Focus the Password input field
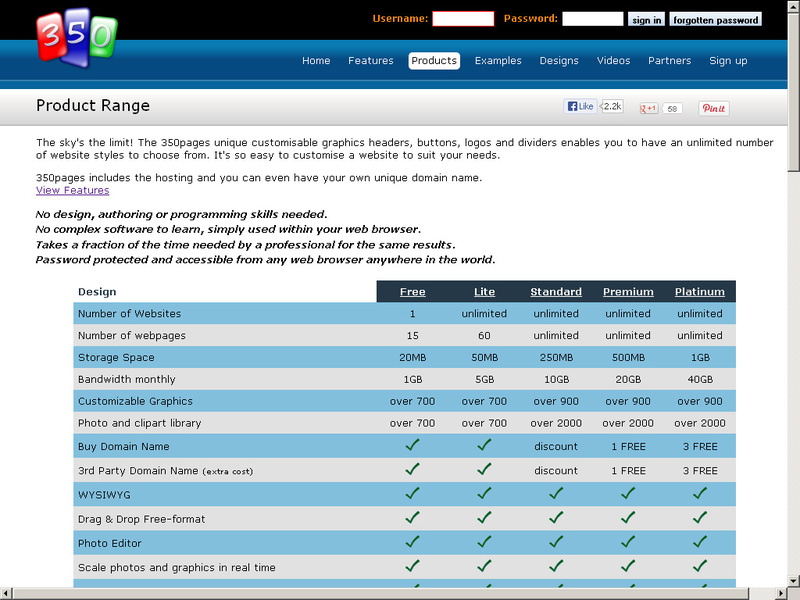The height and width of the screenshot is (600, 800). point(592,19)
